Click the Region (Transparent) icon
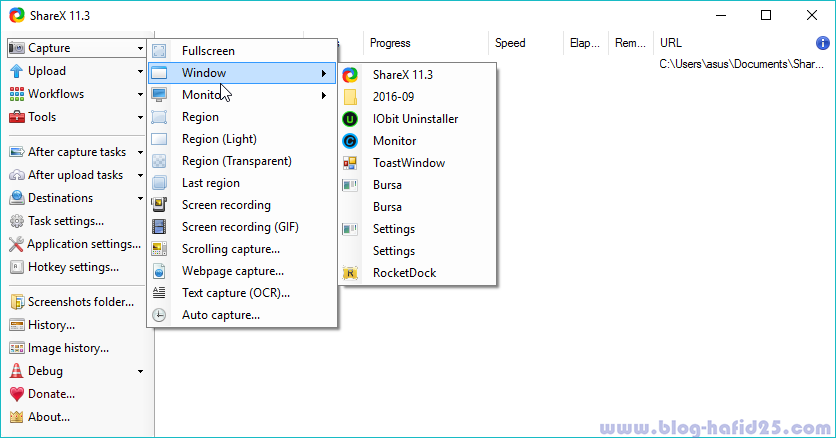Image resolution: width=836 pixels, height=438 pixels. pyautogui.click(x=159, y=161)
